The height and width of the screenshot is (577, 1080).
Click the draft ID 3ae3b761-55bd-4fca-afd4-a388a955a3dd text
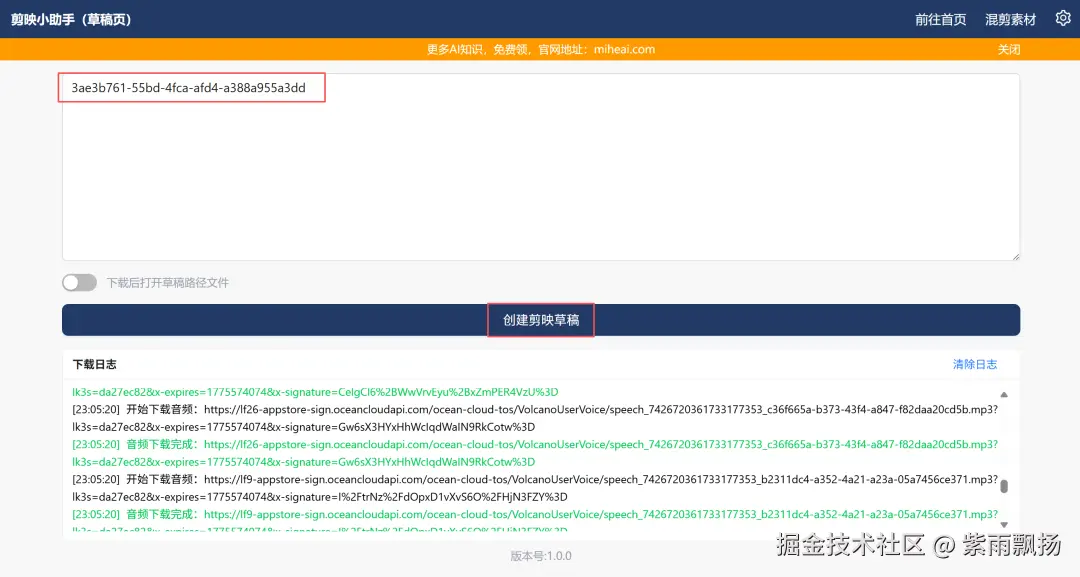tap(188, 88)
